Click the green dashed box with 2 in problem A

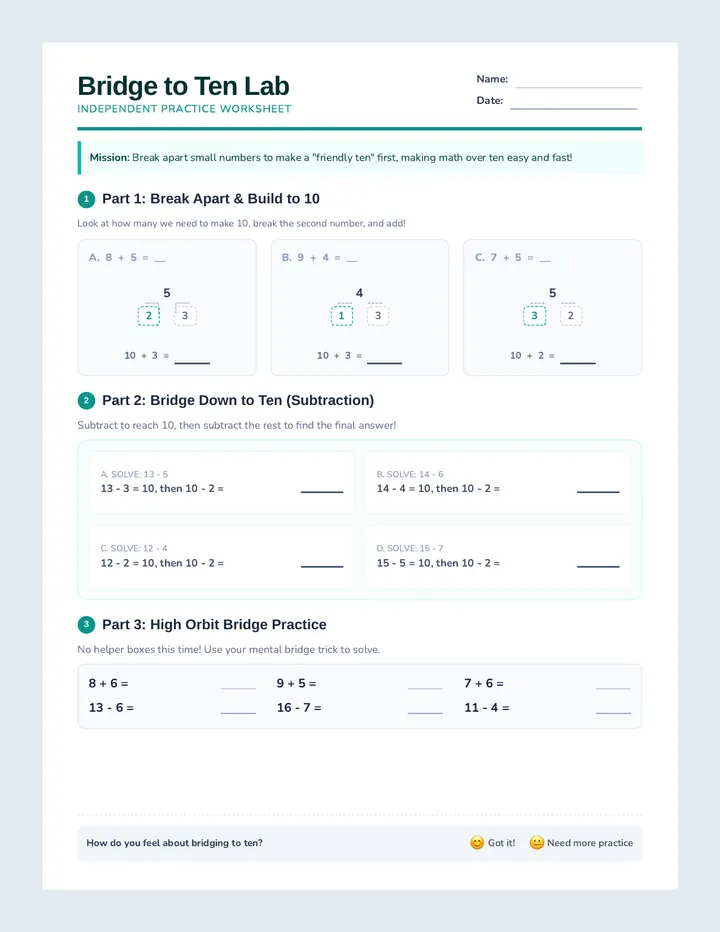(149, 316)
